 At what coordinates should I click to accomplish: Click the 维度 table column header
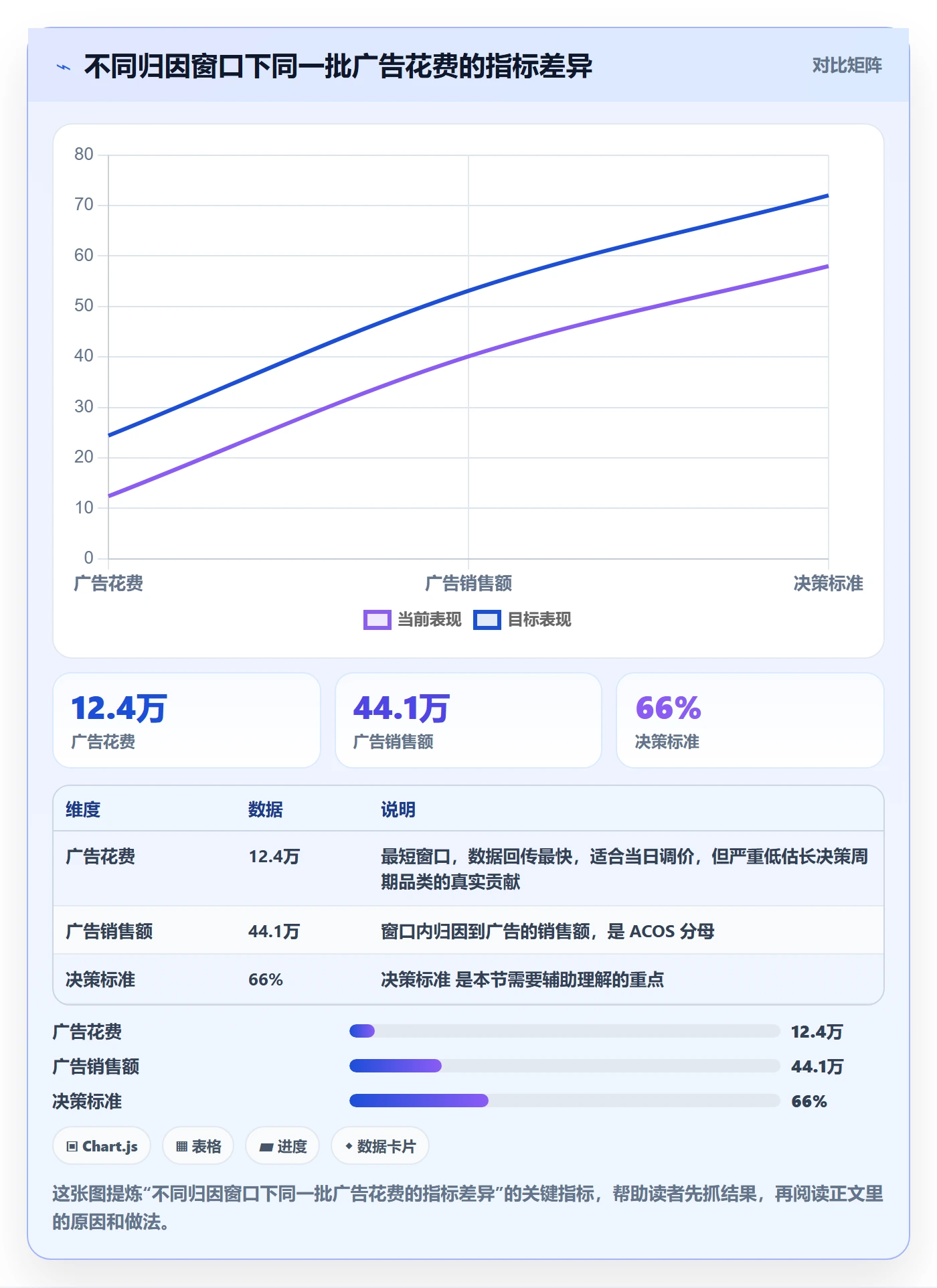83,809
